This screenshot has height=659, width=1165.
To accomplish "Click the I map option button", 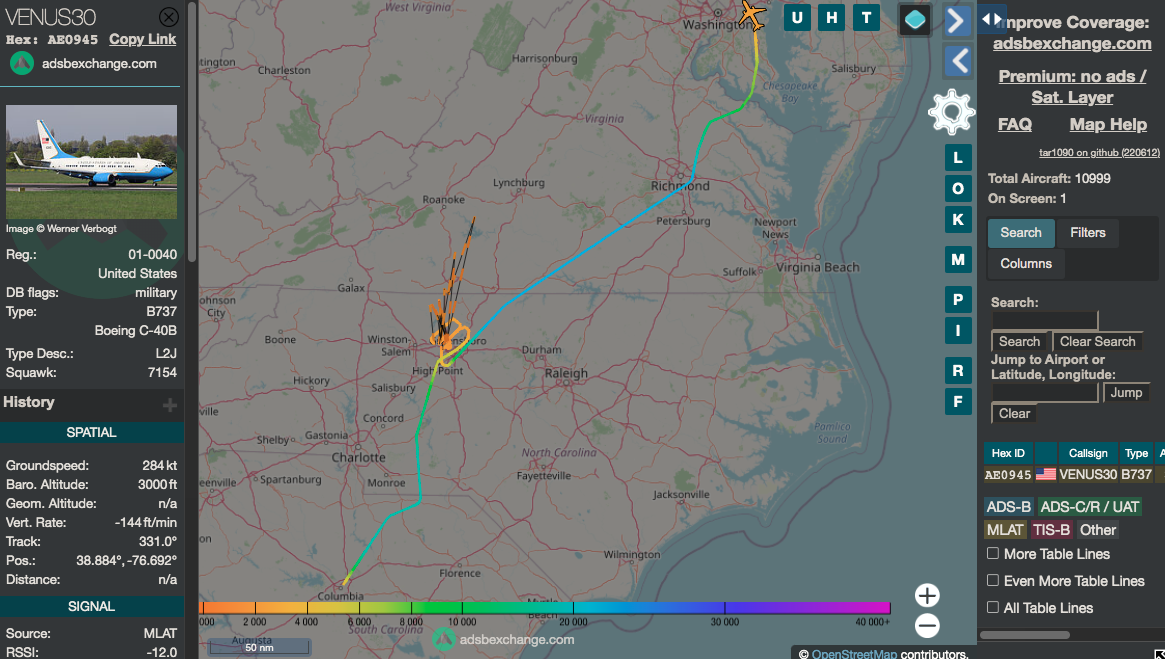I will 958,331.
